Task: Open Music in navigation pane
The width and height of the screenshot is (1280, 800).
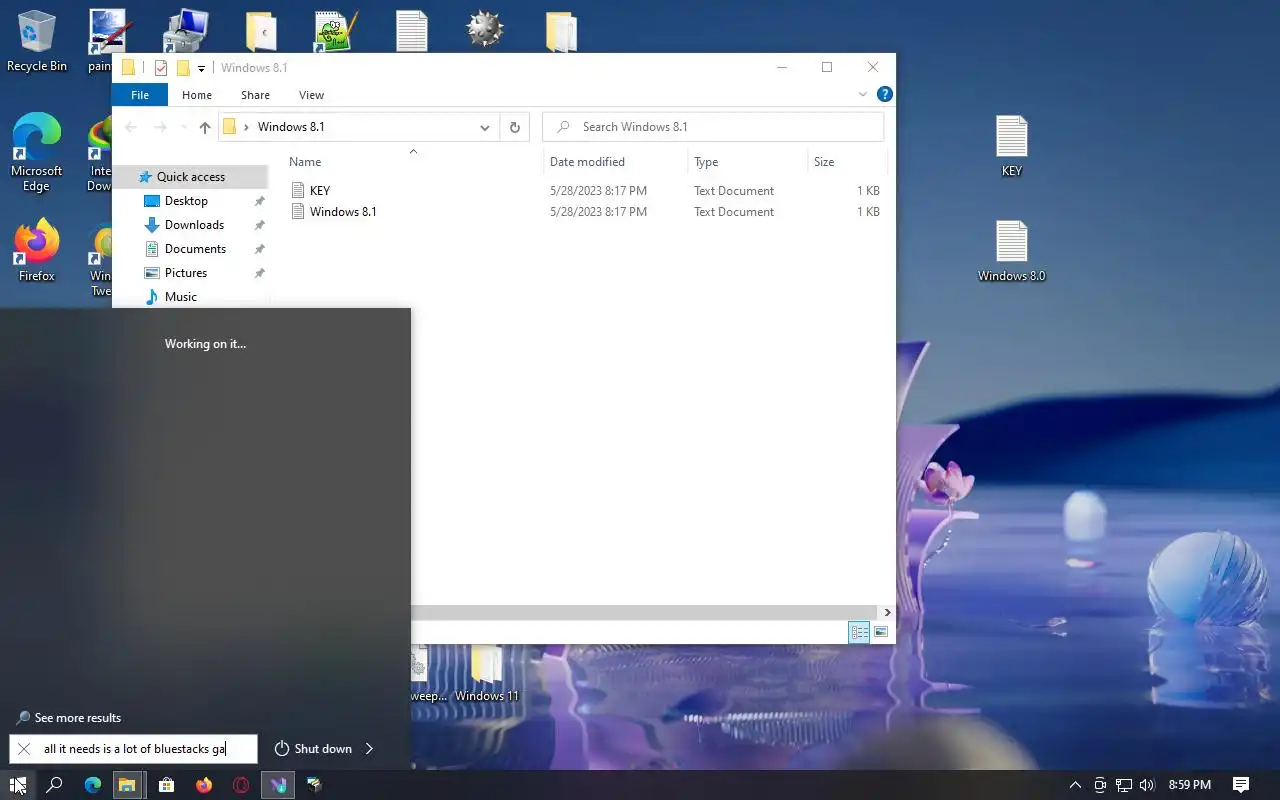Action: pos(180,297)
